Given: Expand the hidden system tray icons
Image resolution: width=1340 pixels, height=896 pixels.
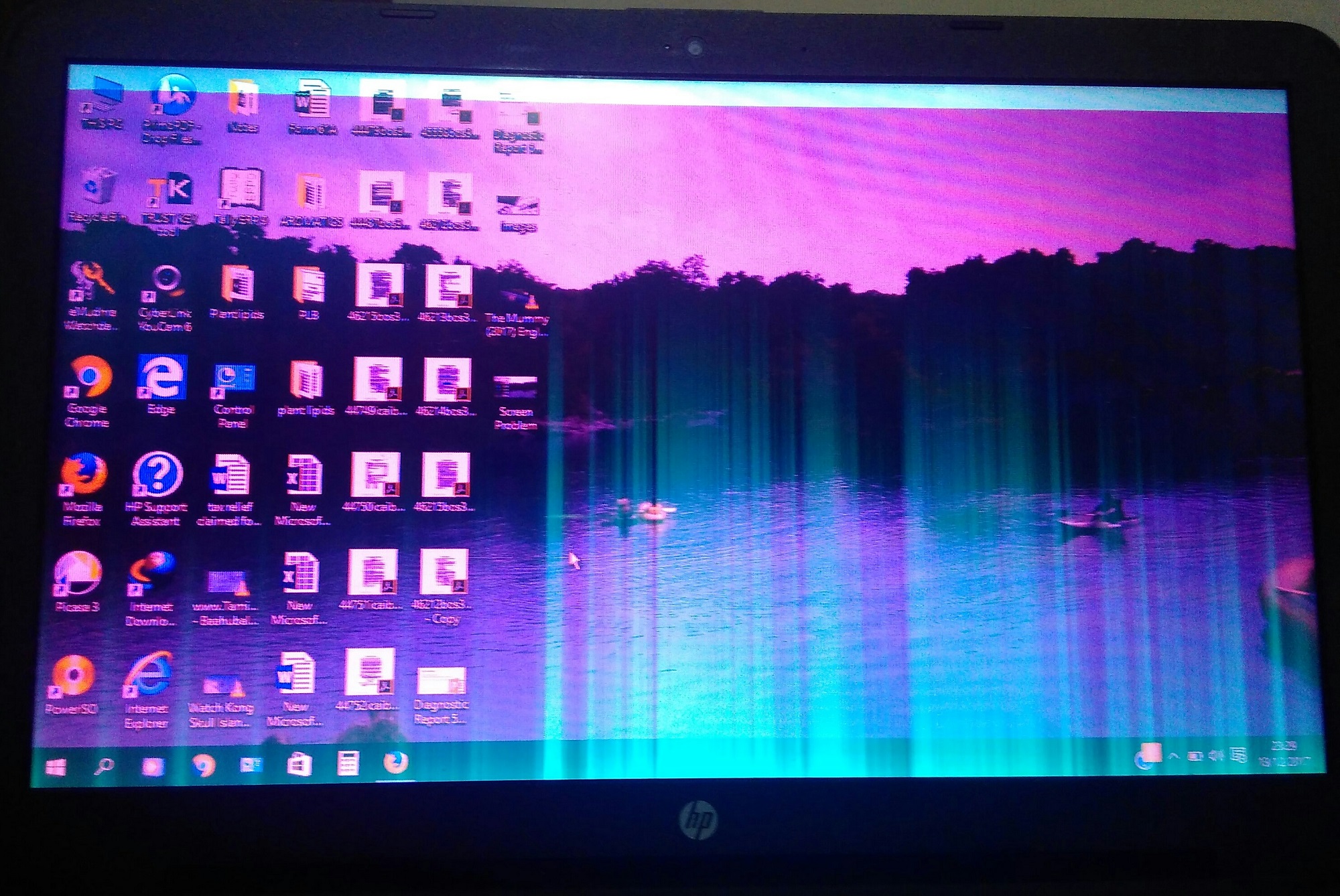Looking at the screenshot, I should tap(1174, 756).
